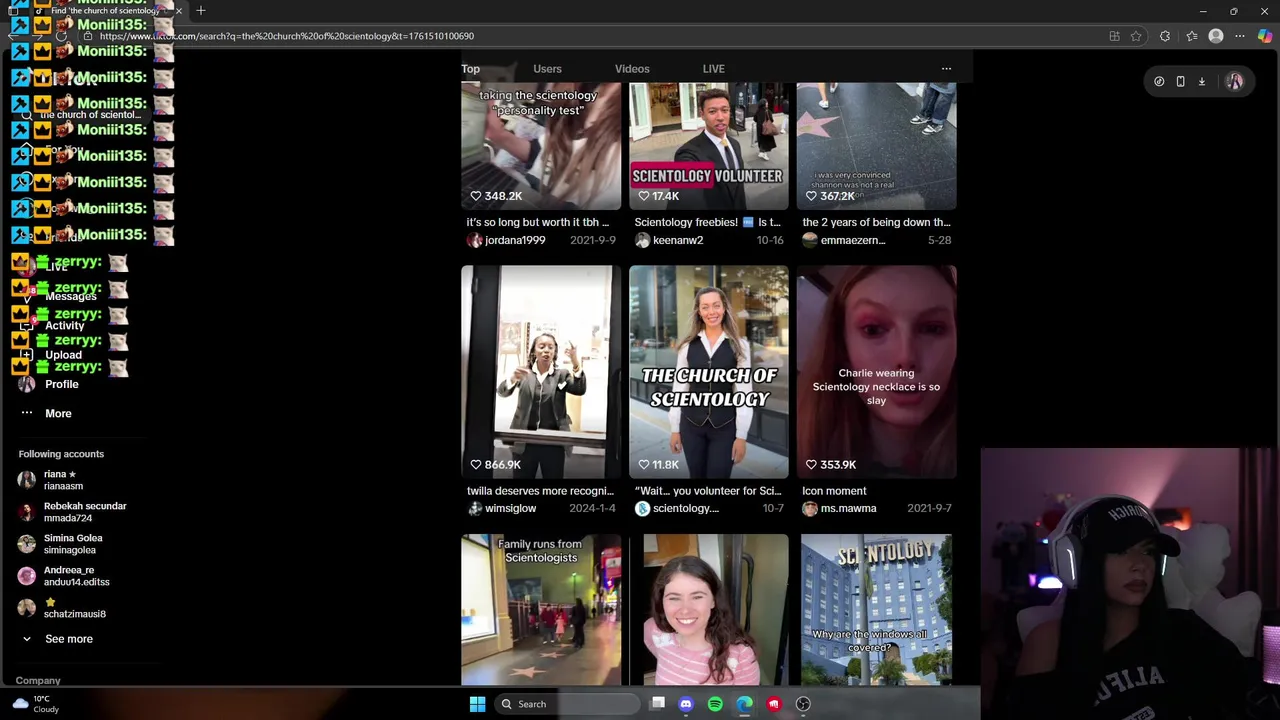Image resolution: width=1280 pixels, height=720 pixels.
Task: Click the download desktop app icon
Action: (1202, 82)
